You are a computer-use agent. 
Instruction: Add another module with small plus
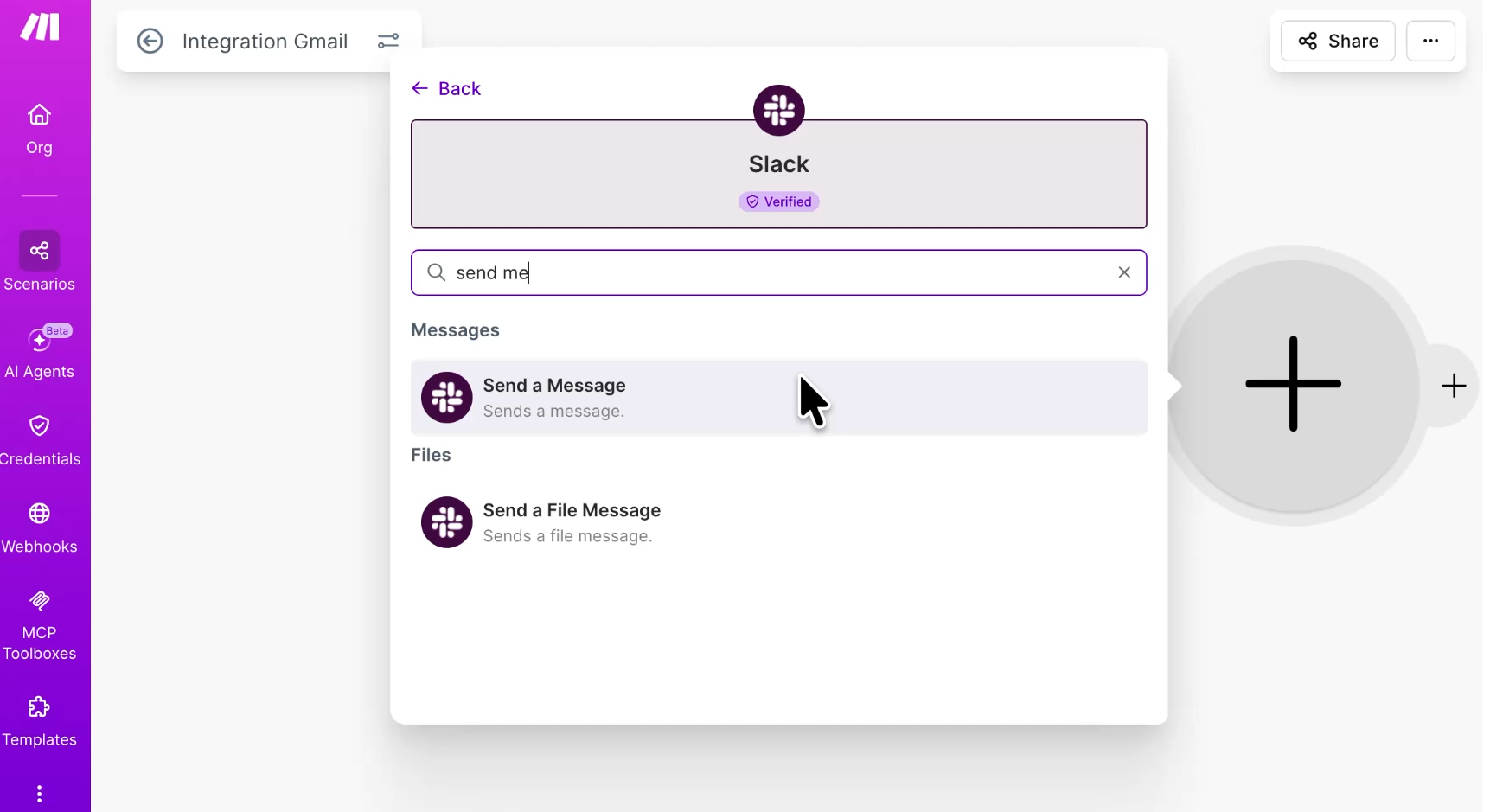click(1454, 386)
